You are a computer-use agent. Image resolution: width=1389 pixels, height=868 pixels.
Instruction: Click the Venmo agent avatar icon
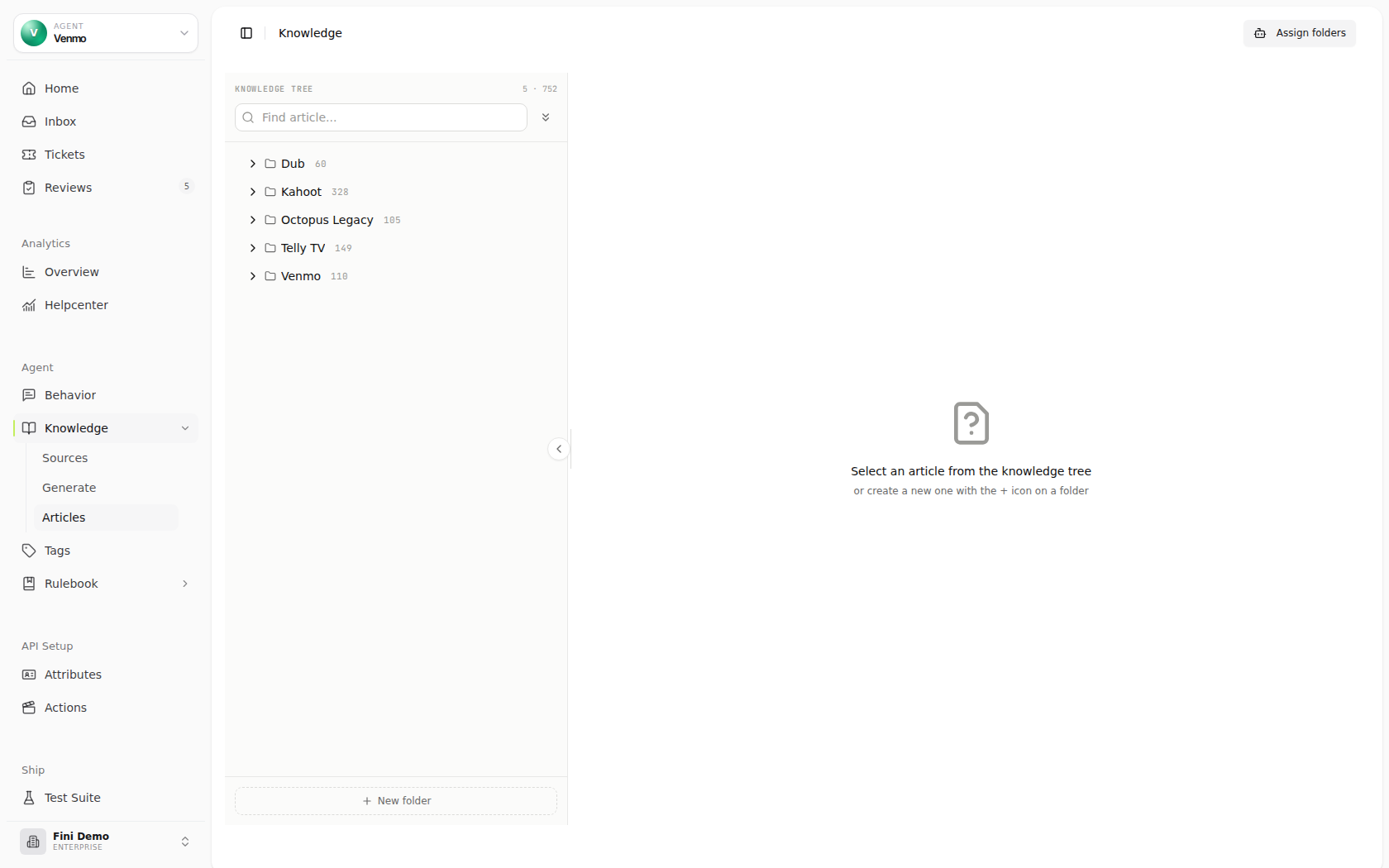point(34,33)
